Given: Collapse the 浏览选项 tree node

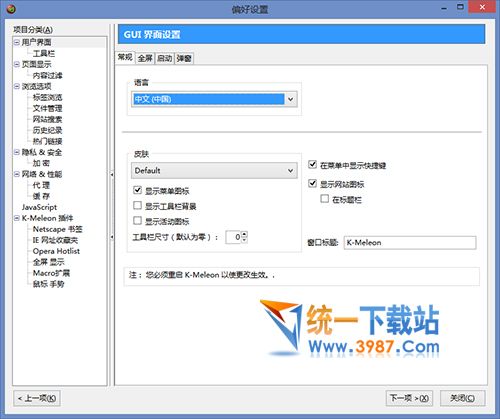Looking at the screenshot, I should coord(17,86).
